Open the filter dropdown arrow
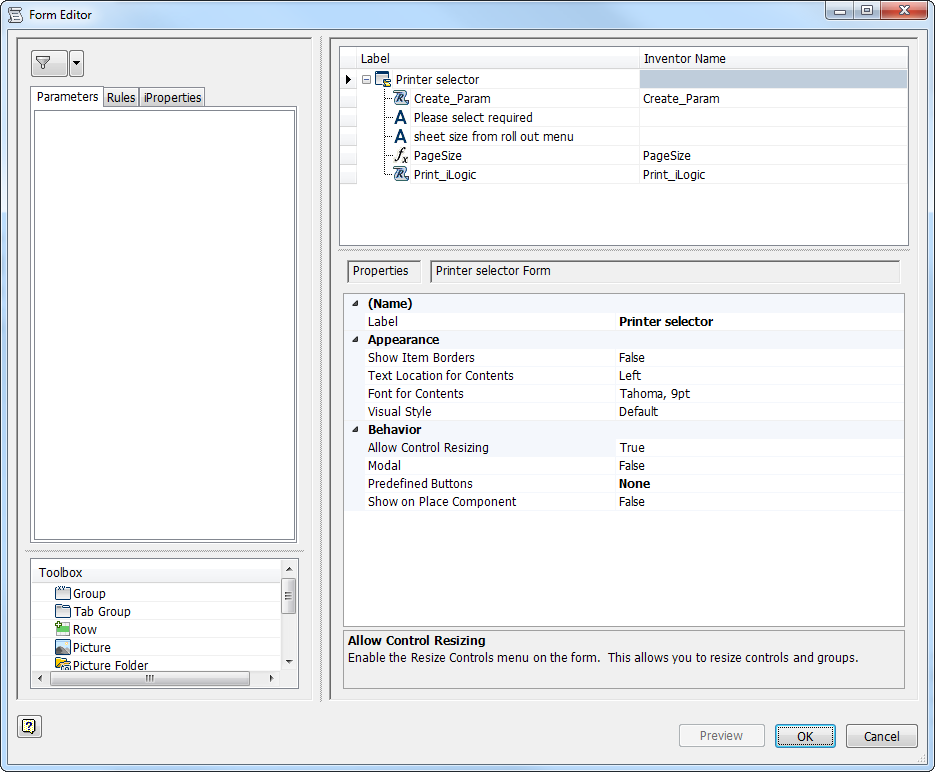The width and height of the screenshot is (935, 772). coord(75,63)
